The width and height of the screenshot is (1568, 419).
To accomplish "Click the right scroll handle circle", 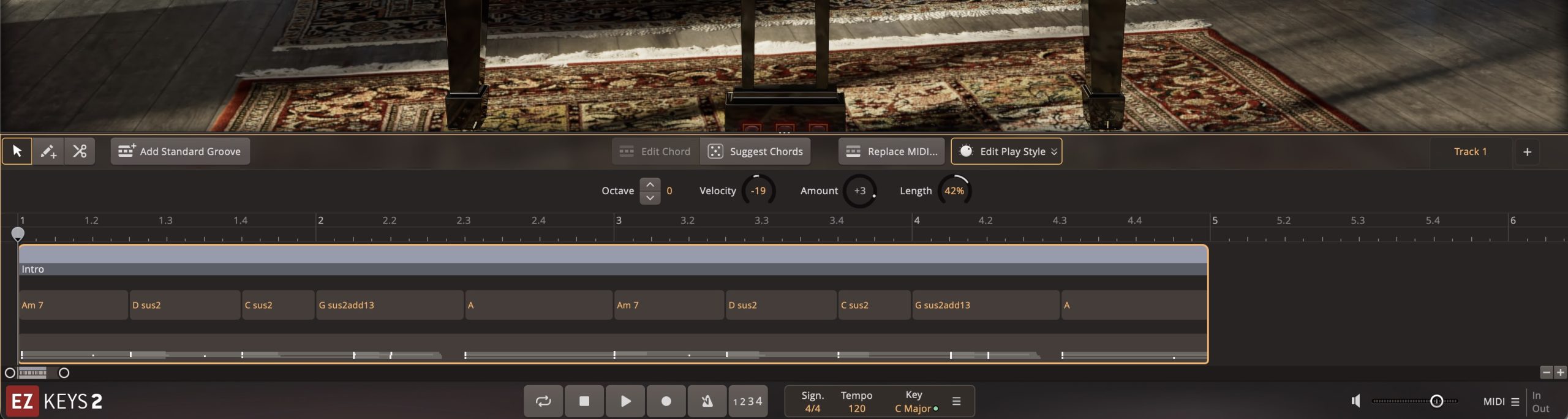I will (64, 372).
